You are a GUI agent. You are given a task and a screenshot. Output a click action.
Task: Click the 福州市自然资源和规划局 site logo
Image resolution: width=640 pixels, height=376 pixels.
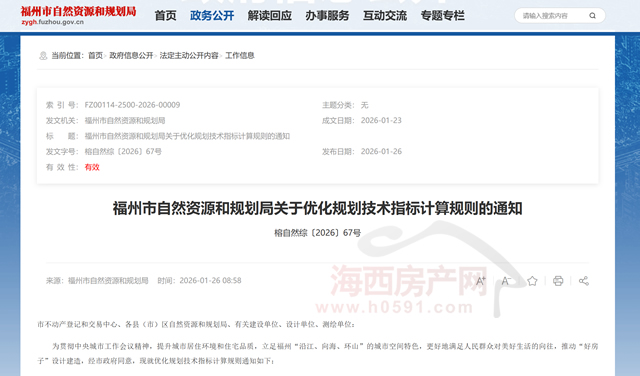(78, 16)
